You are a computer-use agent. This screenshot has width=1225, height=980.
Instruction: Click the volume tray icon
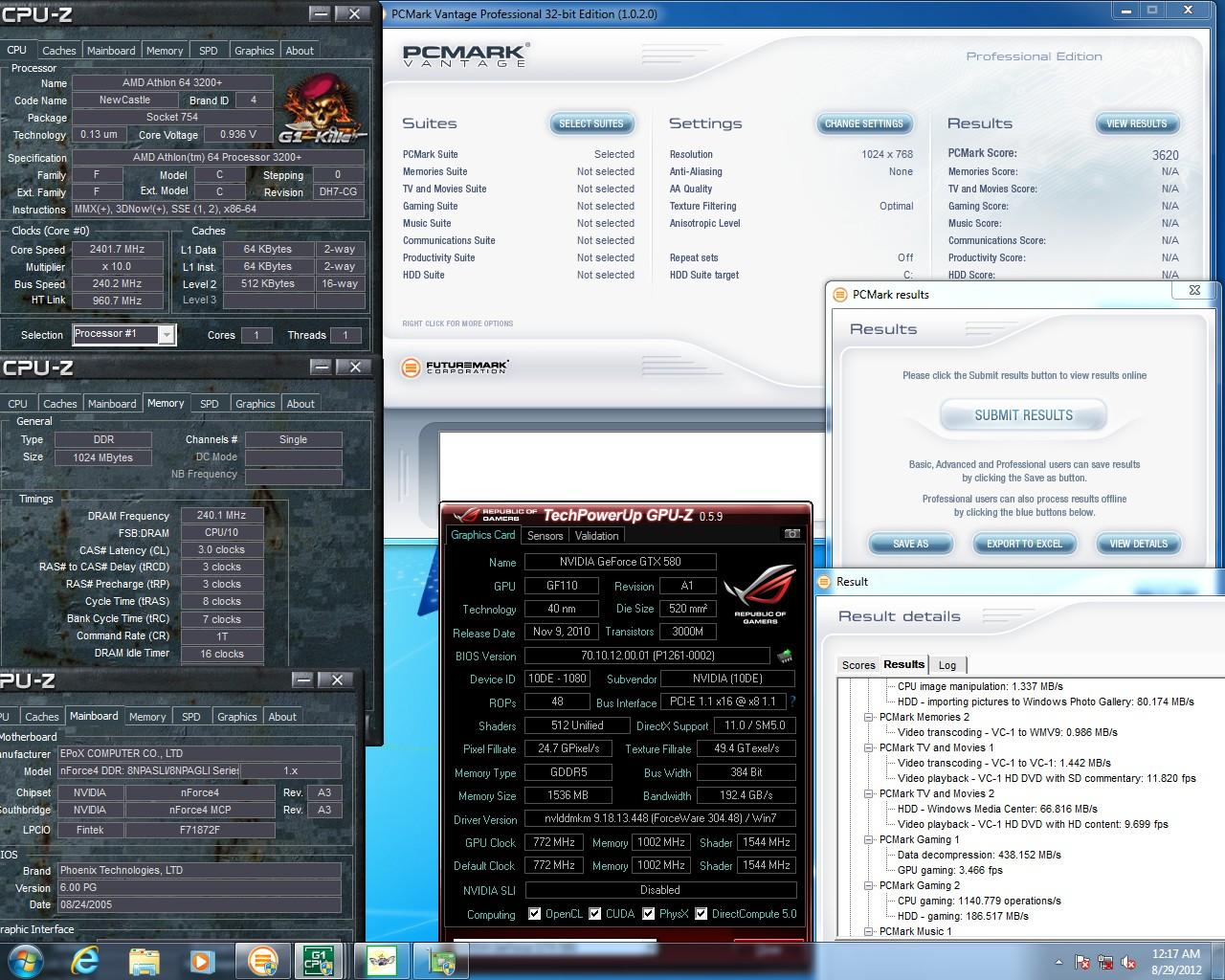click(1129, 962)
